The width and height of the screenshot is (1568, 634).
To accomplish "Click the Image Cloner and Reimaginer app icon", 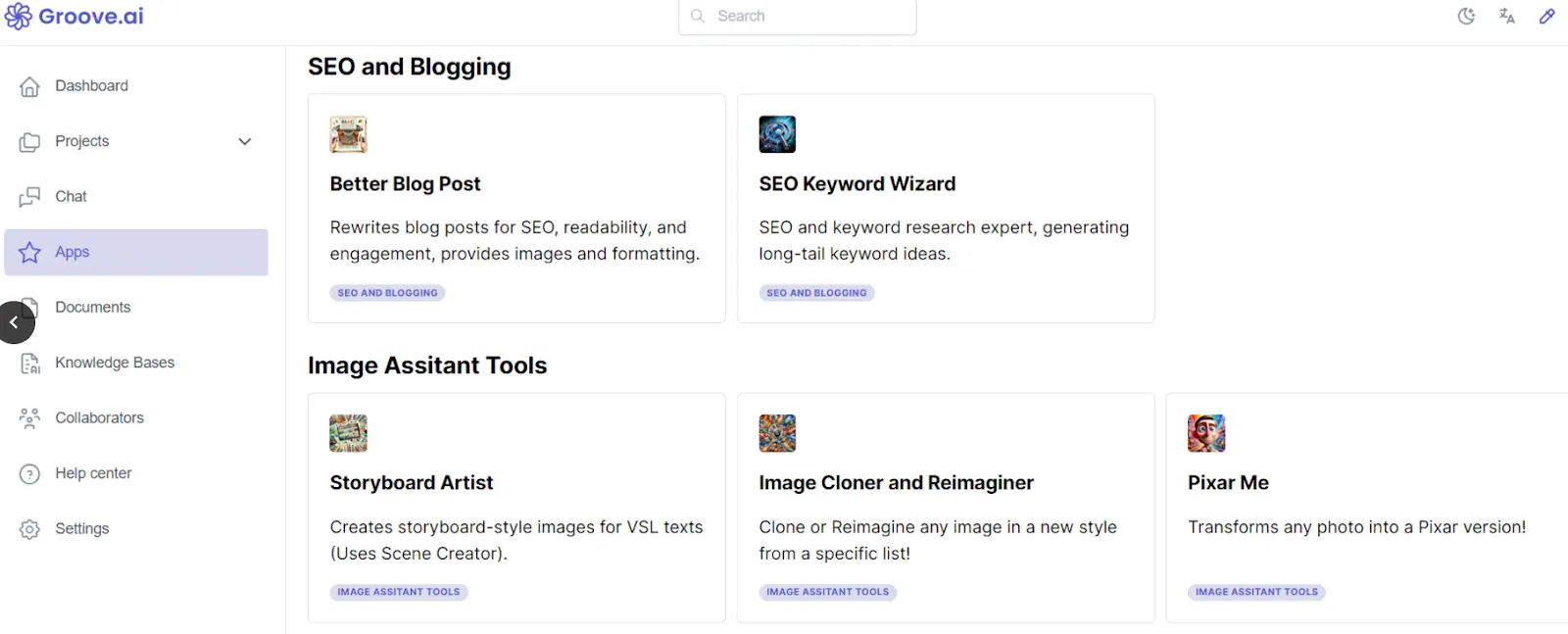I will point(777,433).
